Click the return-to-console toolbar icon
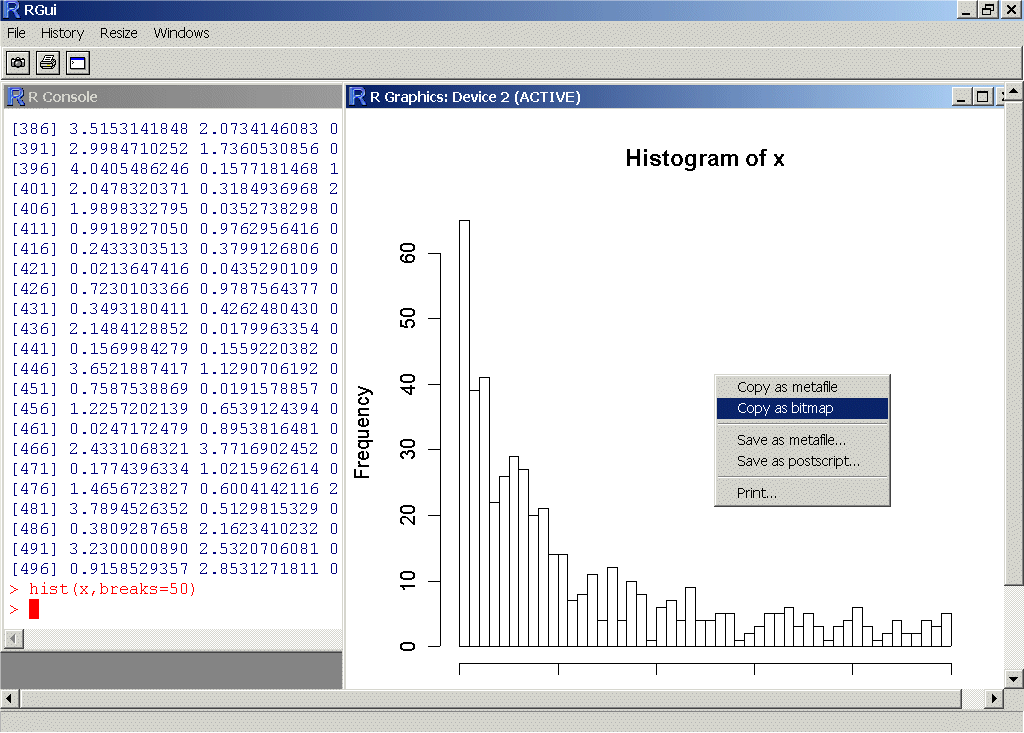 click(78, 63)
